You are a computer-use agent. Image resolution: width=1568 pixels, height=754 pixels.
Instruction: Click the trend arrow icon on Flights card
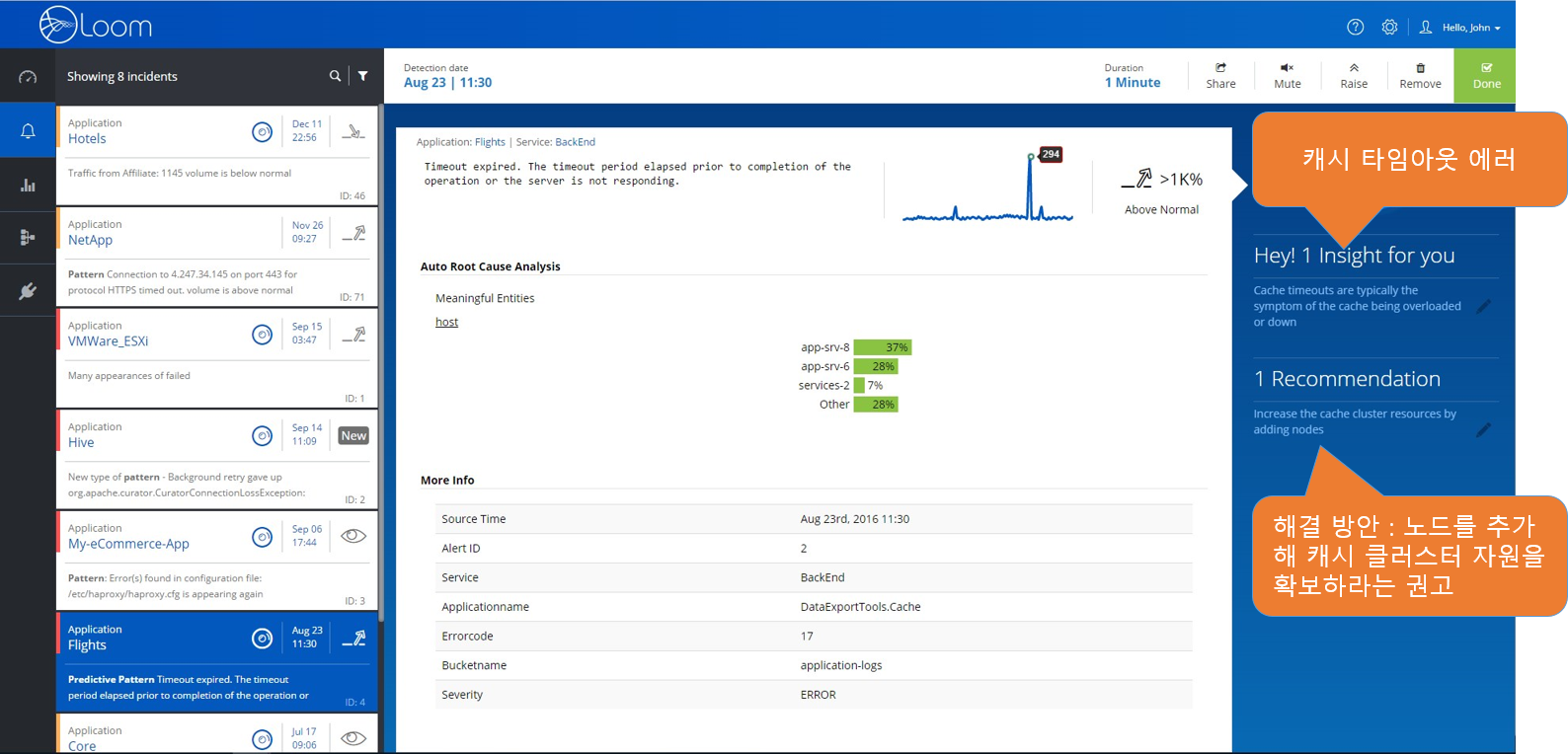coord(353,639)
